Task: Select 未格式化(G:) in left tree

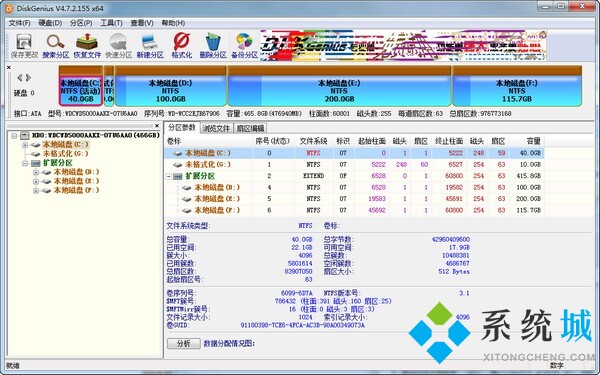Action: (65, 153)
